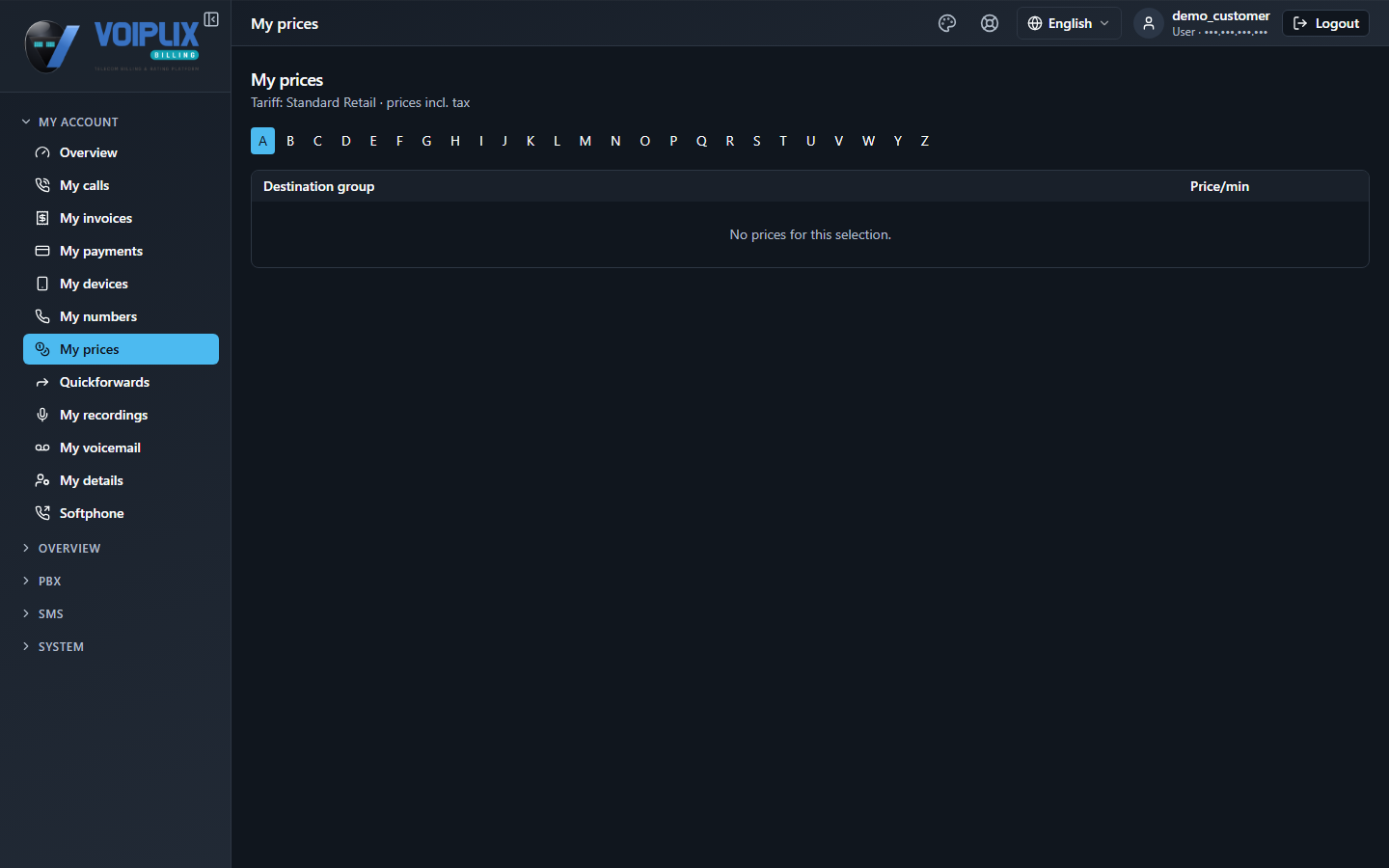Screen dimensions: 1389x868
Task: Filter prices by letter B
Action: click(x=290, y=141)
